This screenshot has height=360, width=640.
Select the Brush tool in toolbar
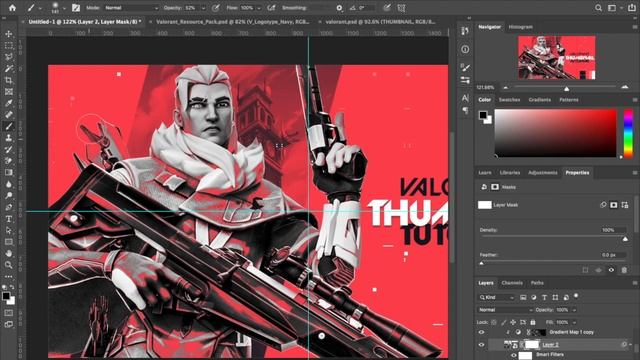point(9,127)
